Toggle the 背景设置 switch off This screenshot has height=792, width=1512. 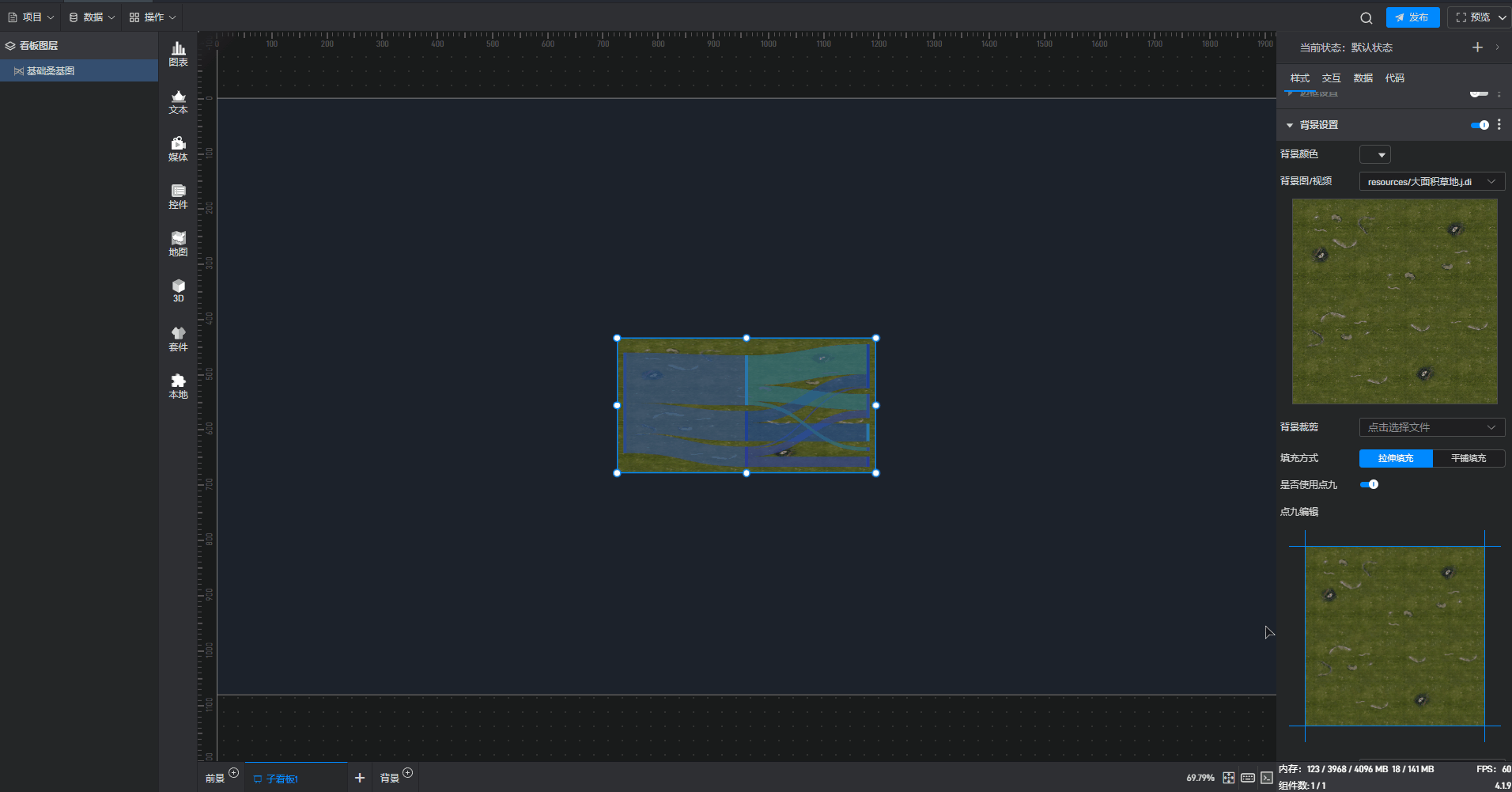pyautogui.click(x=1479, y=125)
